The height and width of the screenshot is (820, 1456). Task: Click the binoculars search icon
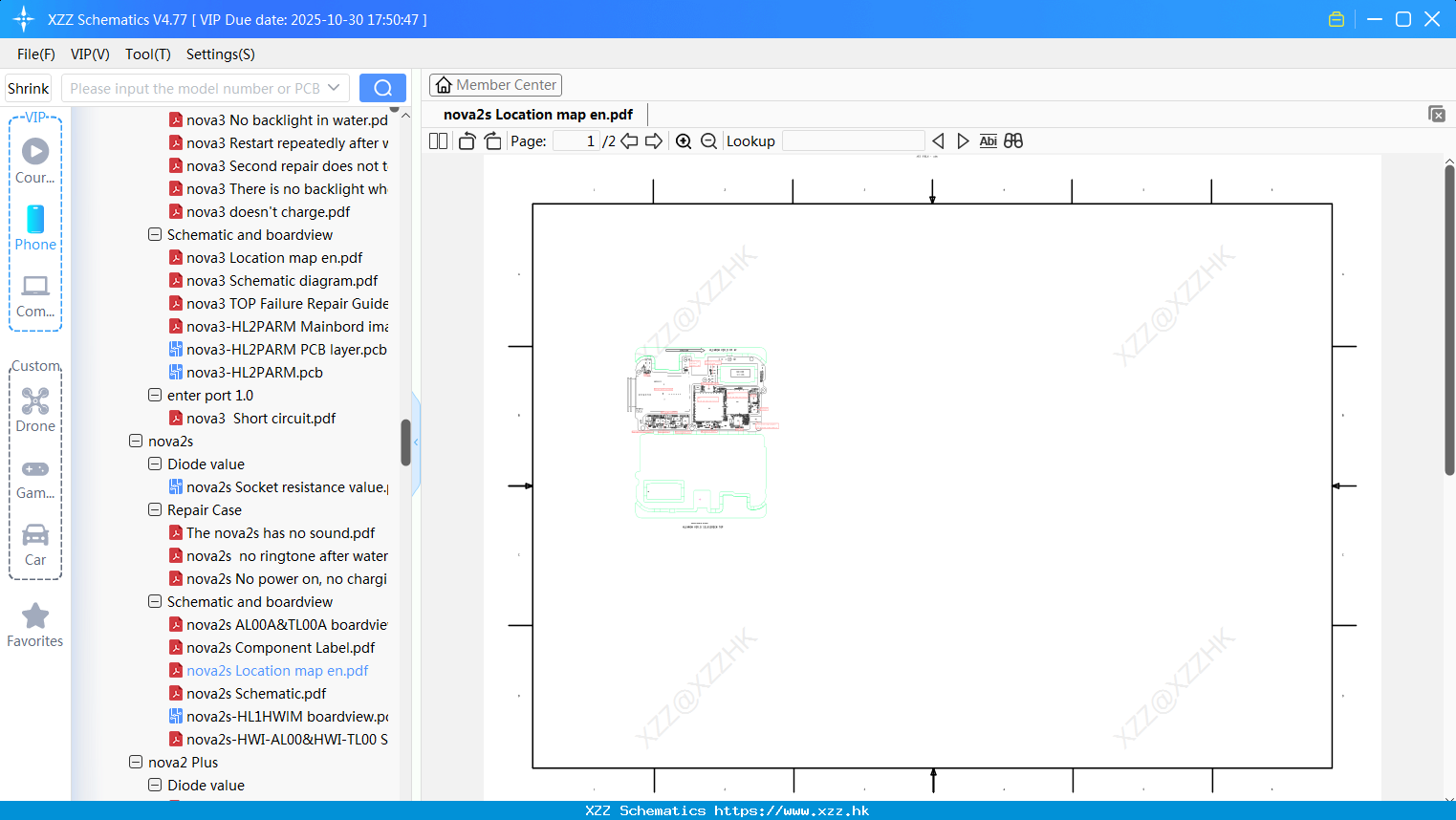(x=1013, y=140)
